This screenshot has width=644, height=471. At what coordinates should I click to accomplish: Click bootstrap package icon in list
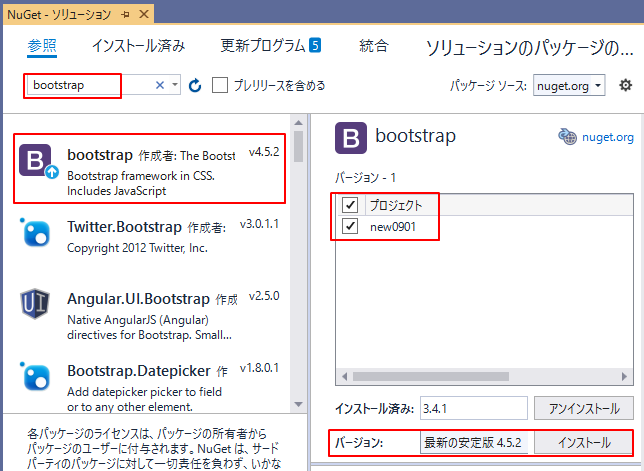point(35,160)
